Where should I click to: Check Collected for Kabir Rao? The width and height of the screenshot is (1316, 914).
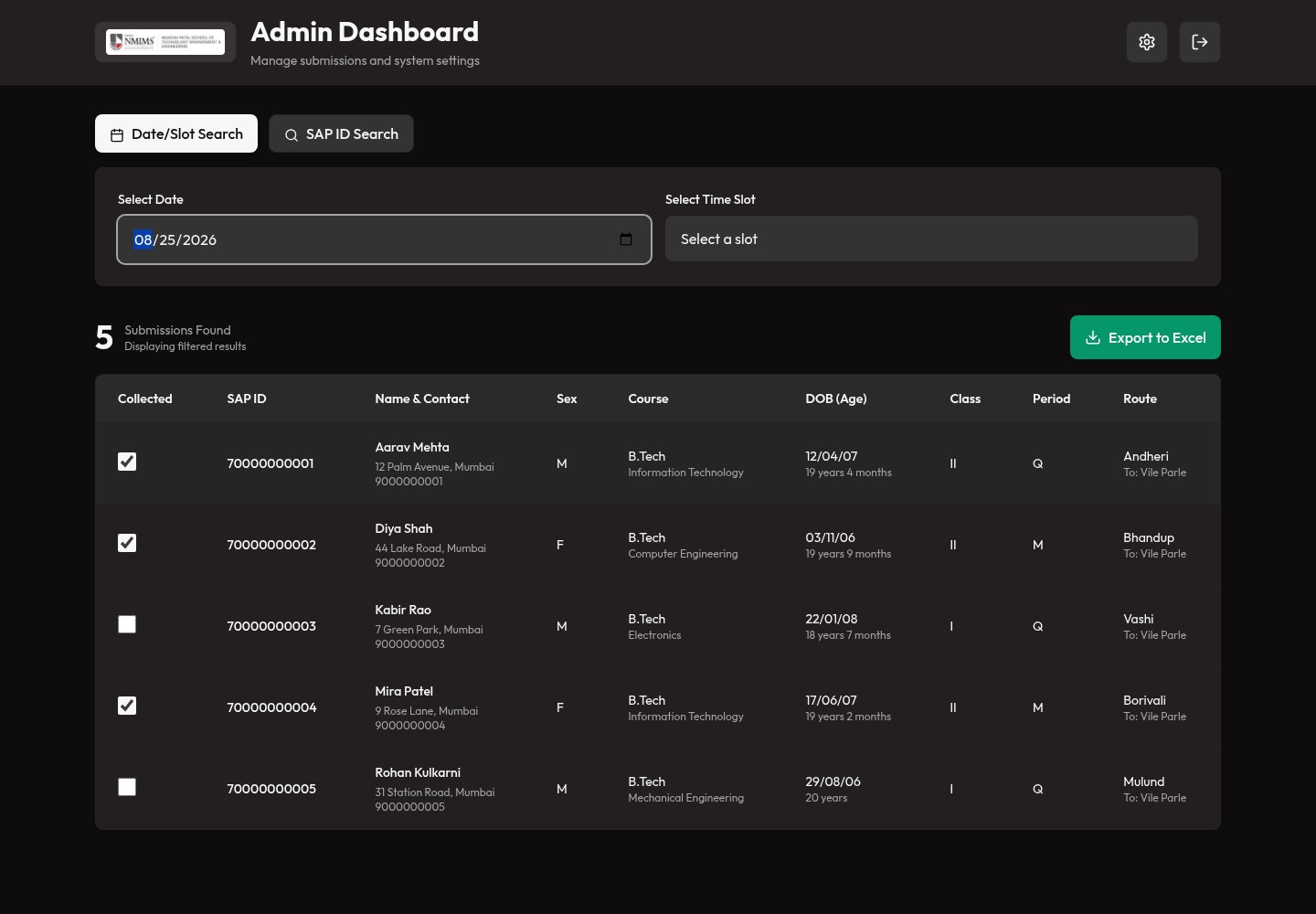pos(127,624)
